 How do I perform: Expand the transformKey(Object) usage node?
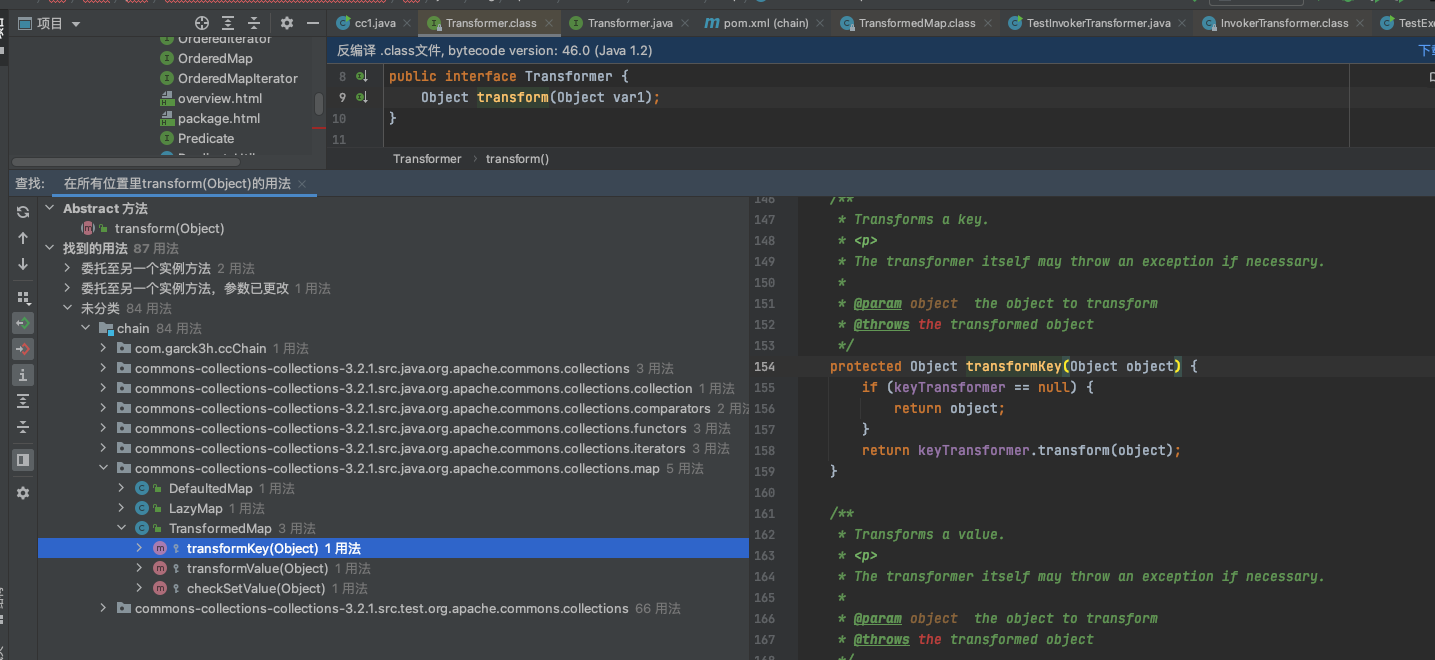[140, 548]
